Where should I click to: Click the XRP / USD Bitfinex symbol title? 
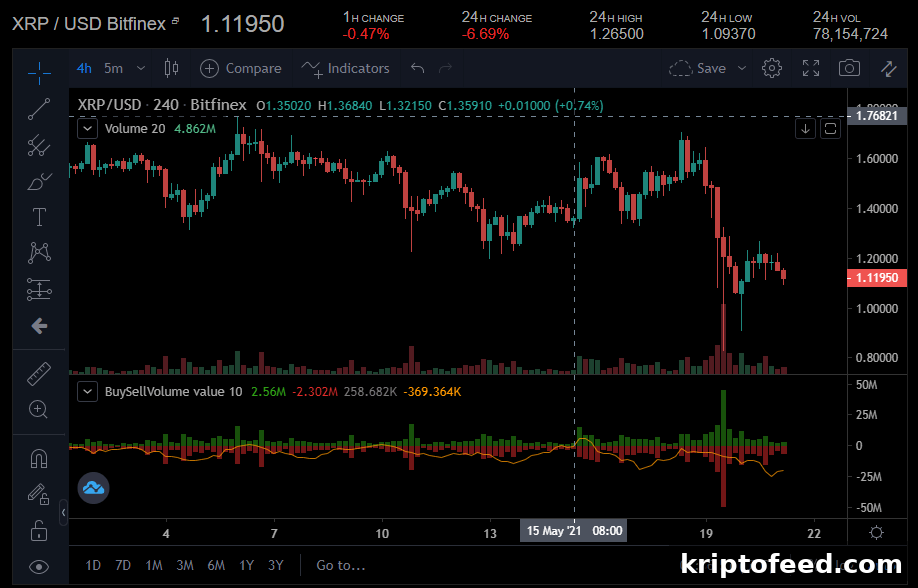[x=89, y=24]
